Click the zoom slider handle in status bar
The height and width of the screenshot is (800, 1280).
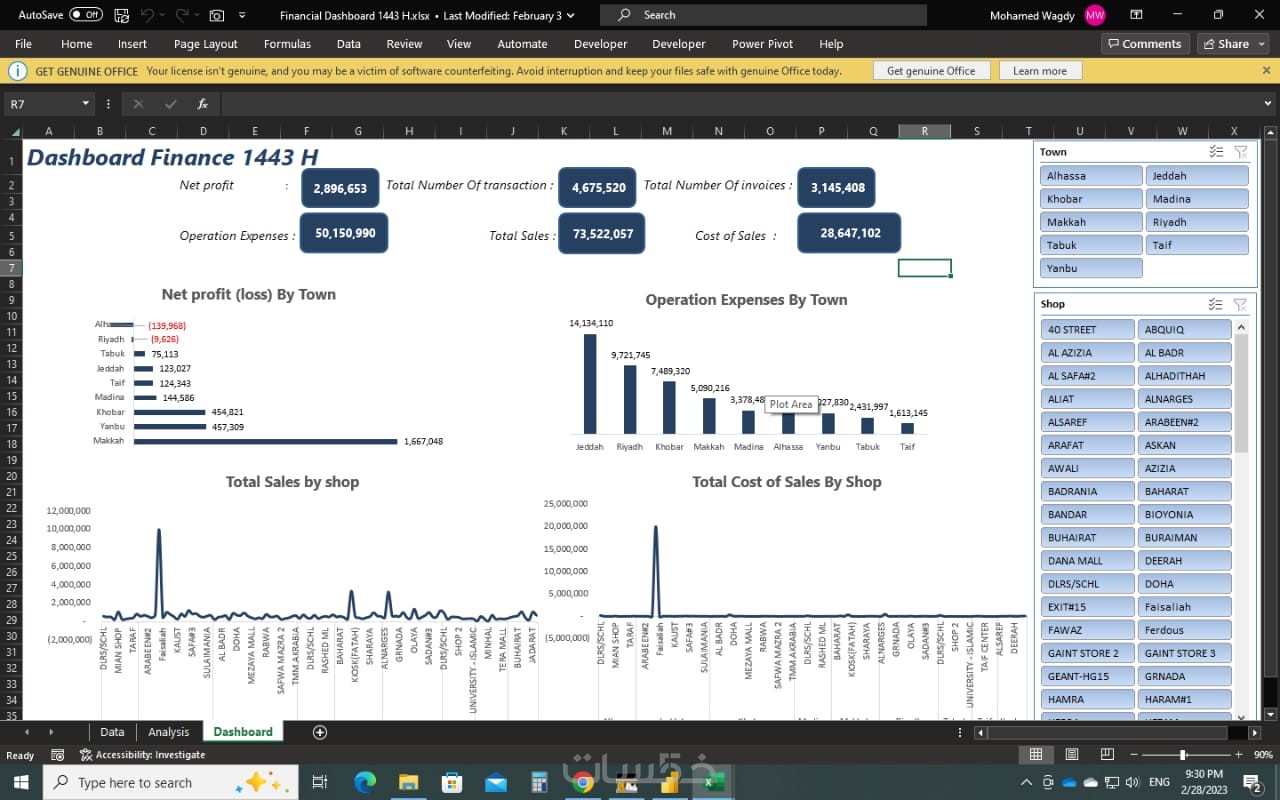(1183, 755)
